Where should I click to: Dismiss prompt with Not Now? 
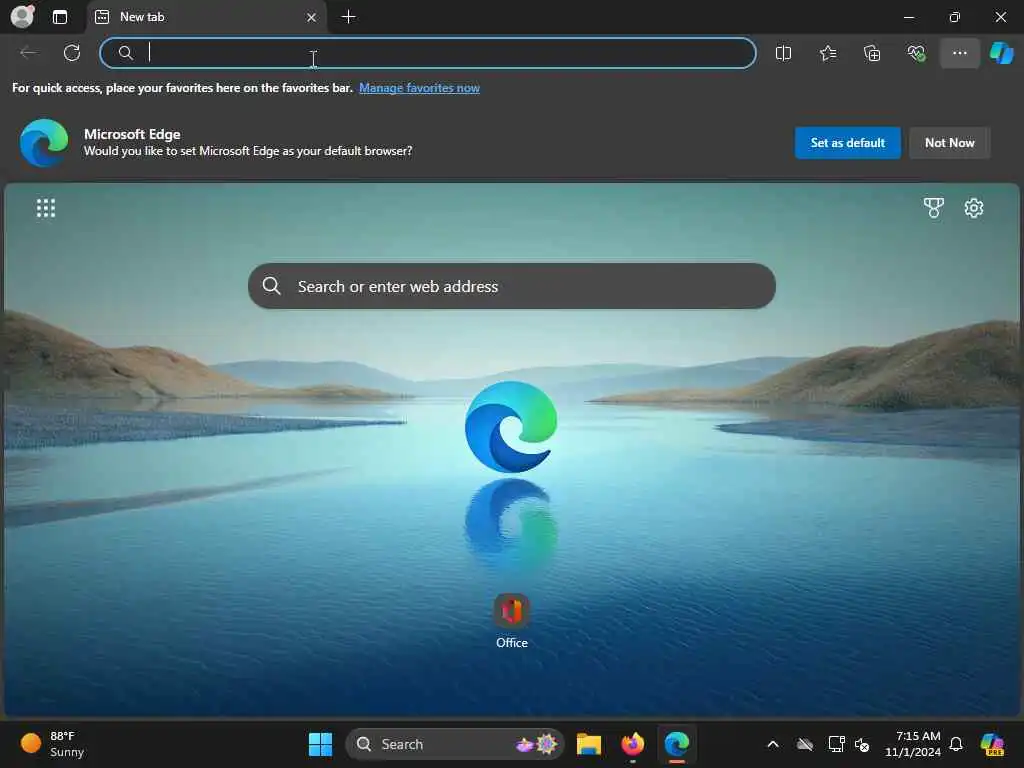point(950,143)
